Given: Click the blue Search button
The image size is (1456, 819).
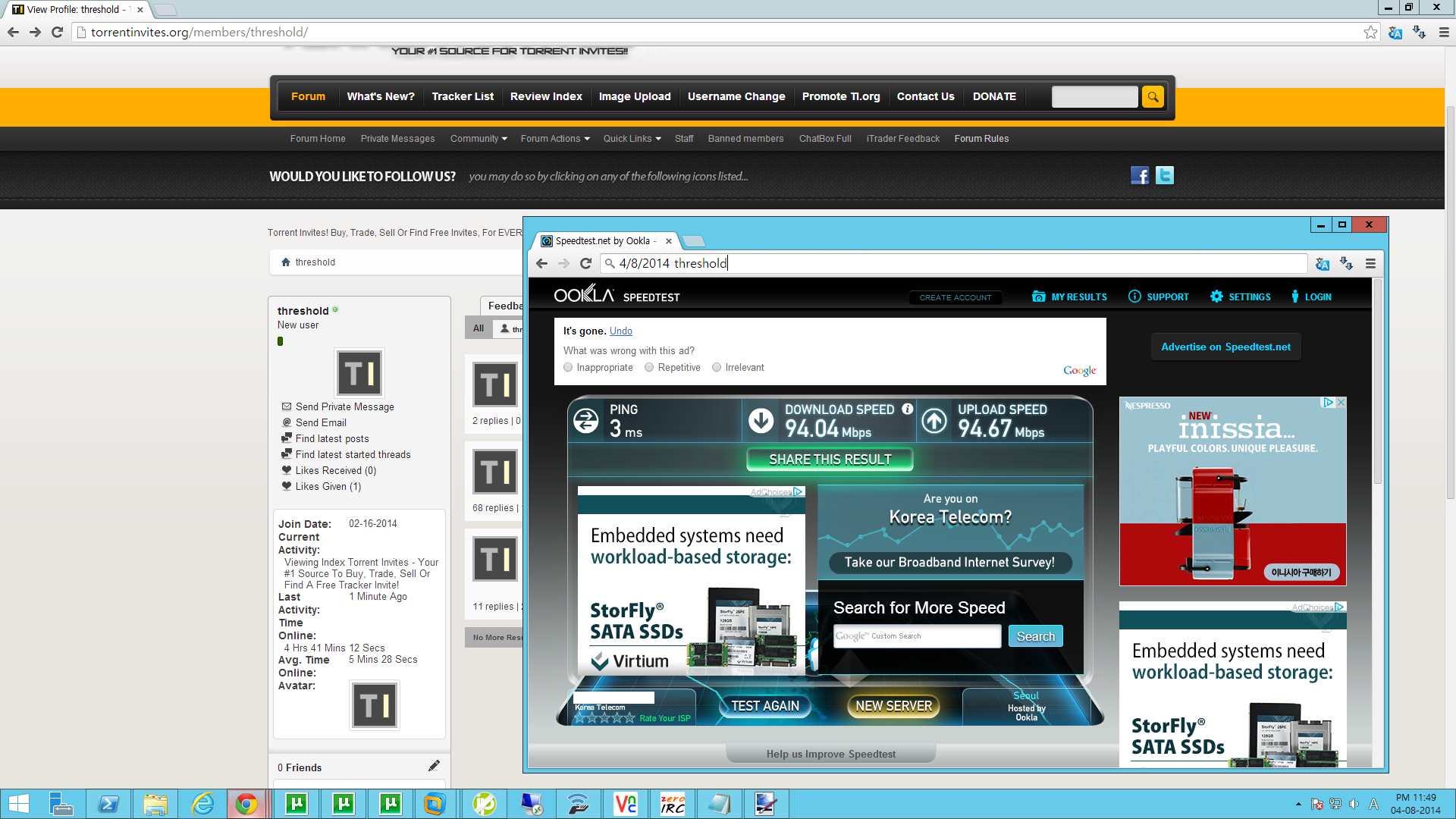Looking at the screenshot, I should [x=1036, y=636].
